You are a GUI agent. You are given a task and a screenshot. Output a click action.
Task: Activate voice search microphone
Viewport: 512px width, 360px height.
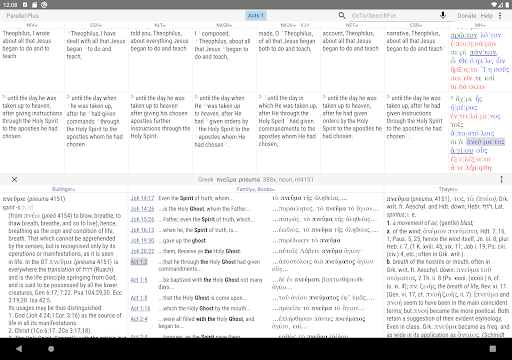[x=443, y=15]
